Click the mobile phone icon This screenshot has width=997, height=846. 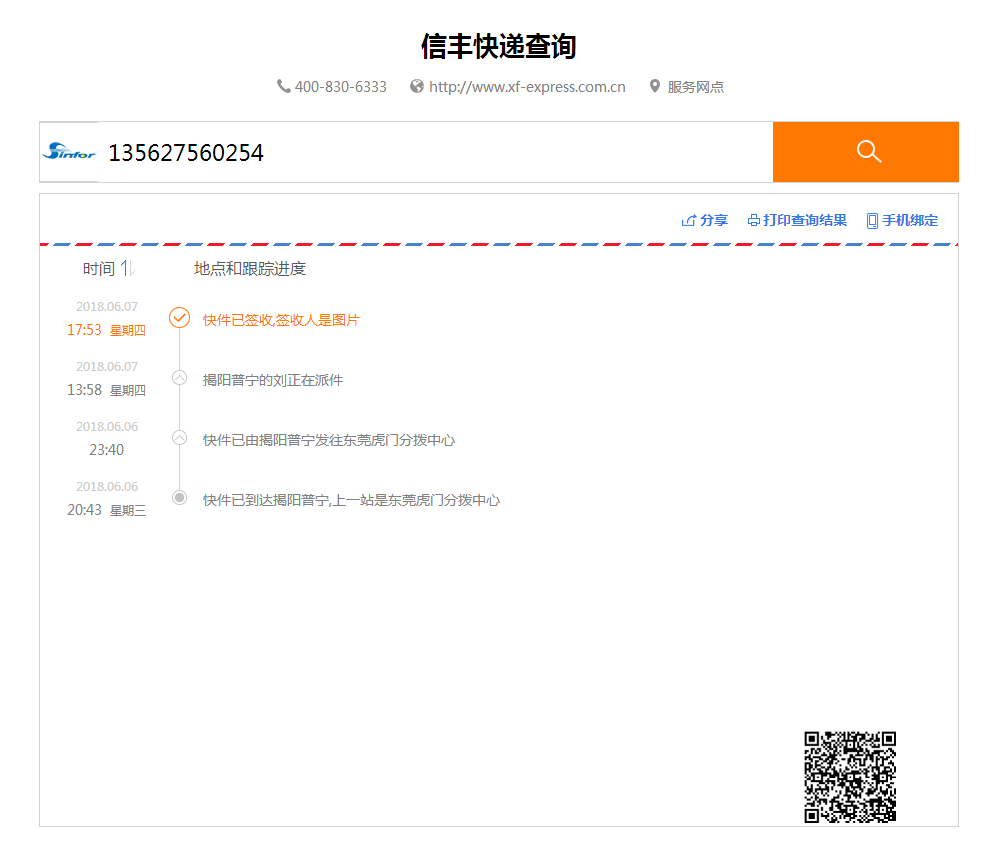(x=872, y=221)
